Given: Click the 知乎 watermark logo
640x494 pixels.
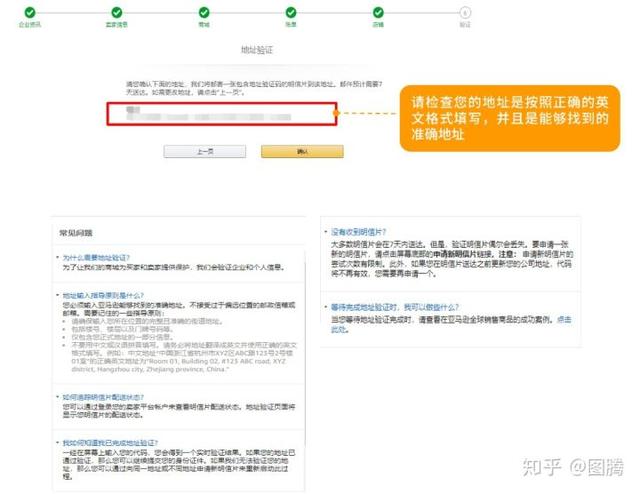Looking at the screenshot, I should click(542, 467).
